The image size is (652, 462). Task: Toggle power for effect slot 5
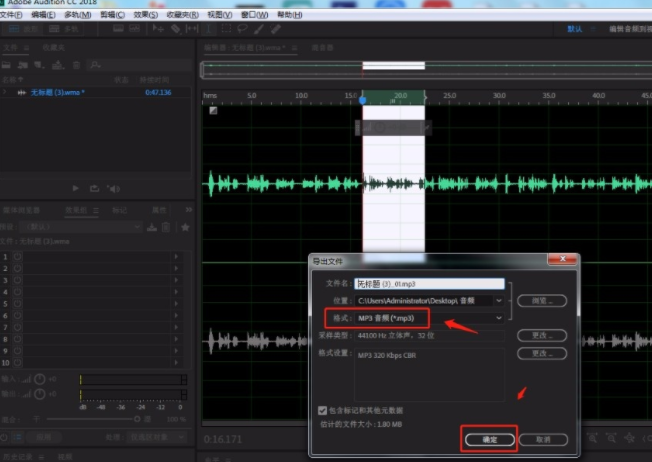coord(17,304)
